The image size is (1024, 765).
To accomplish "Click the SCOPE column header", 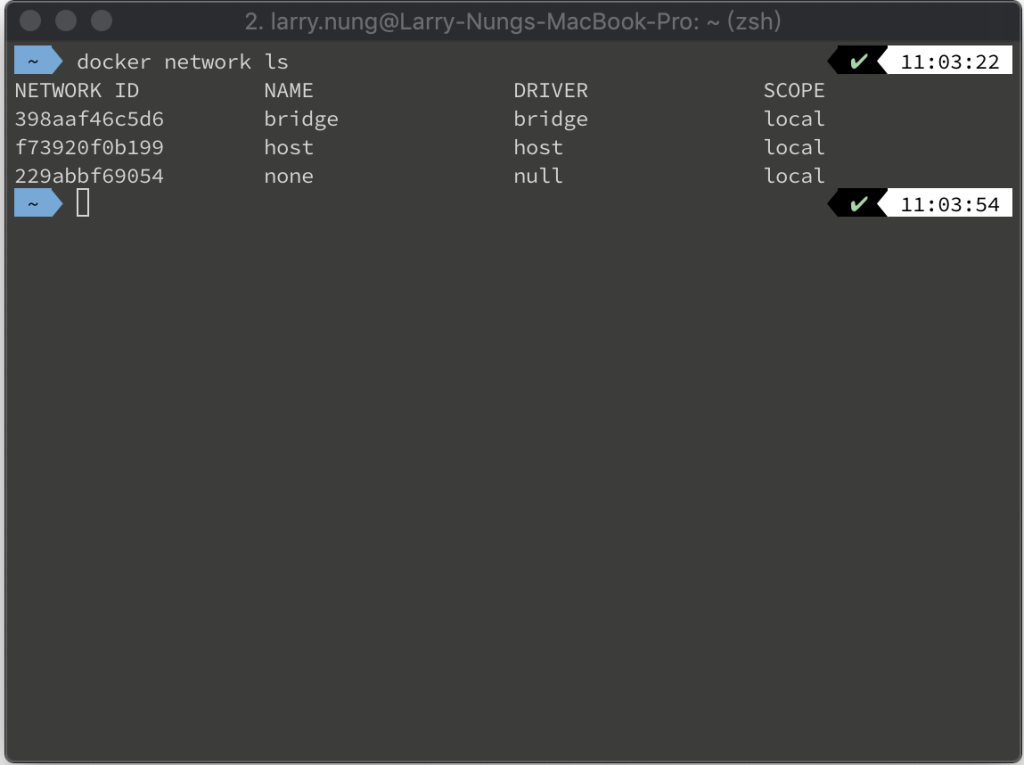I will 794,90.
